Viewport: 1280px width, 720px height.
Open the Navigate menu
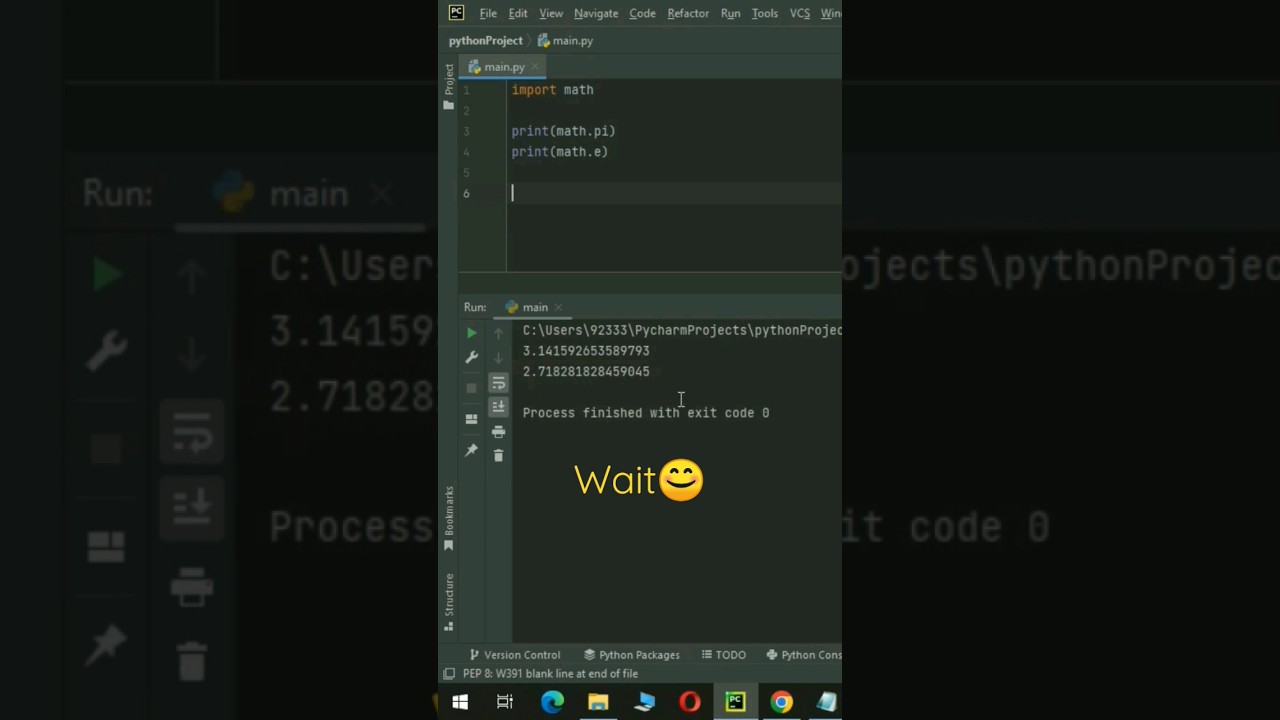pyautogui.click(x=596, y=13)
